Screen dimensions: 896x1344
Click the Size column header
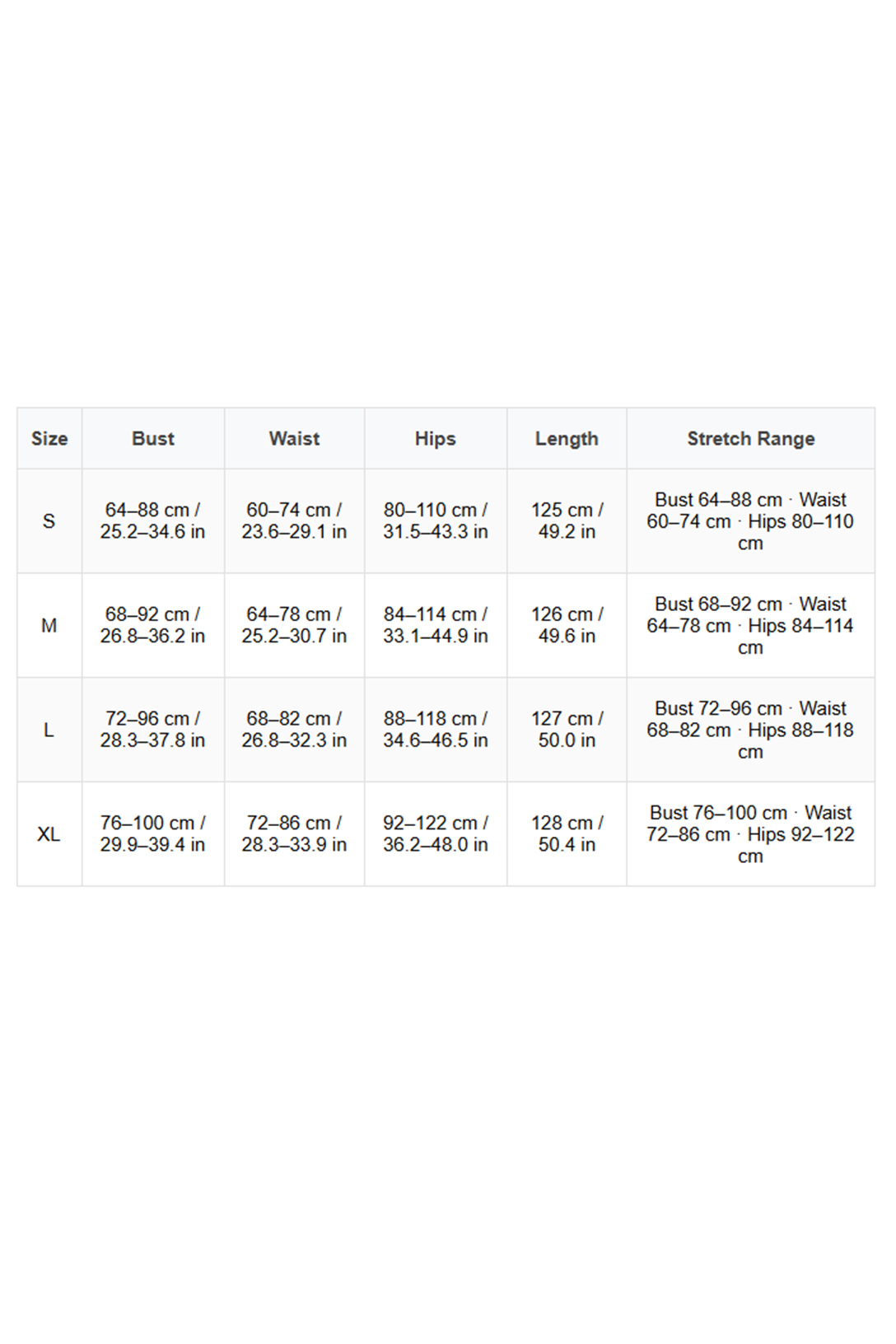pyautogui.click(x=49, y=439)
